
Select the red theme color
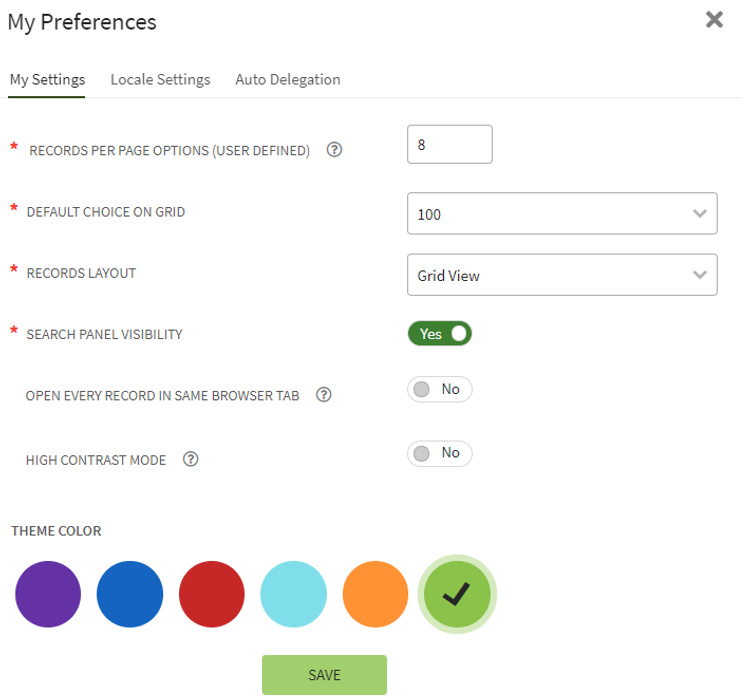pyautogui.click(x=212, y=594)
